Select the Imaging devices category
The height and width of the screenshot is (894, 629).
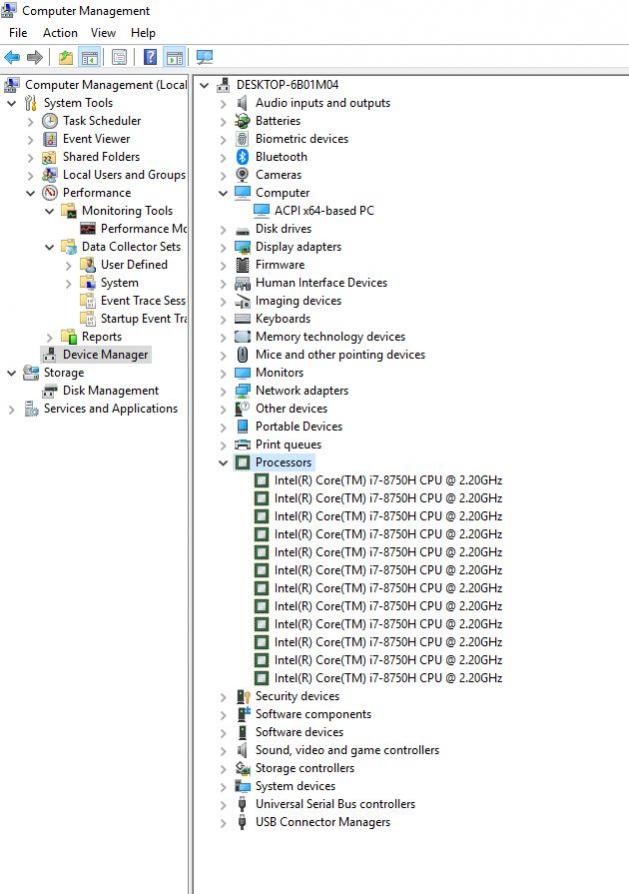[298, 301]
